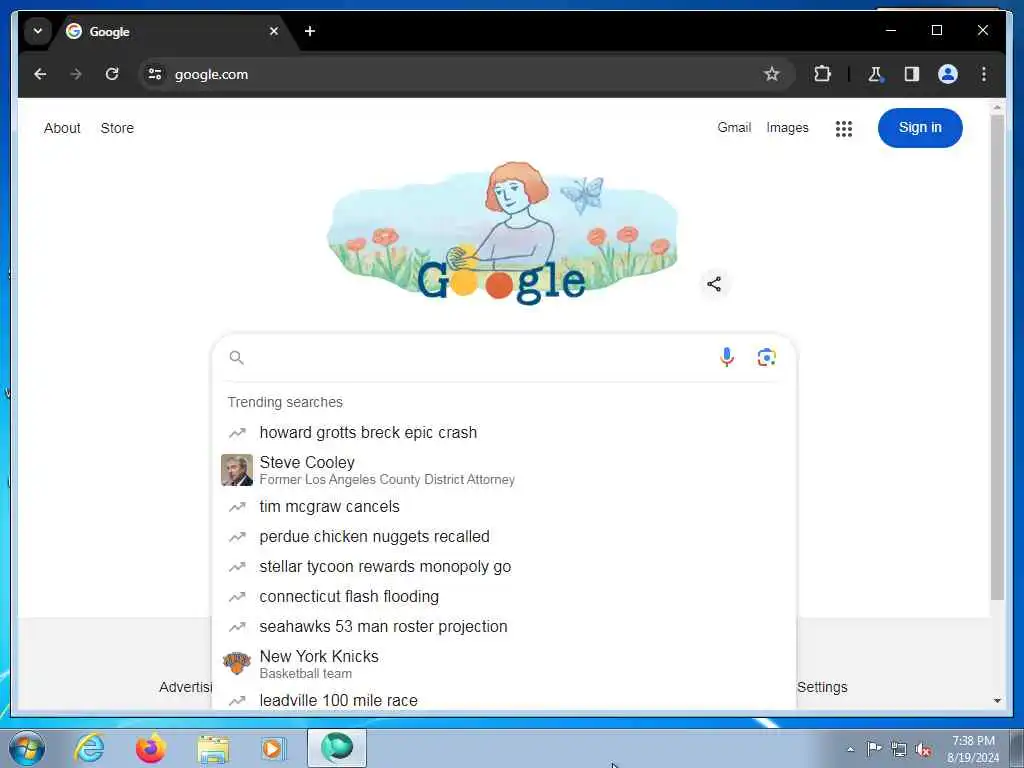The height and width of the screenshot is (768, 1024).
Task: Reload the Google page
Action: tap(112, 74)
